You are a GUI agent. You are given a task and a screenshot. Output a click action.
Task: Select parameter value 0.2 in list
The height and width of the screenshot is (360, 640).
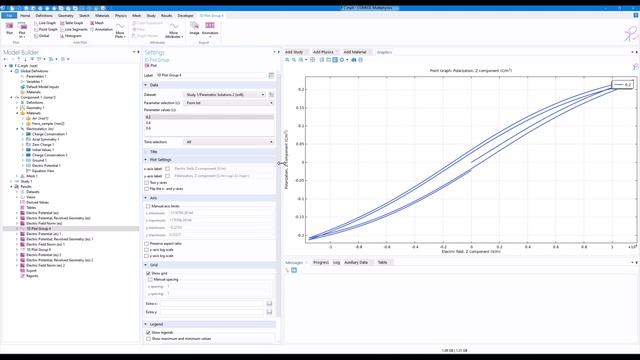tap(209, 117)
